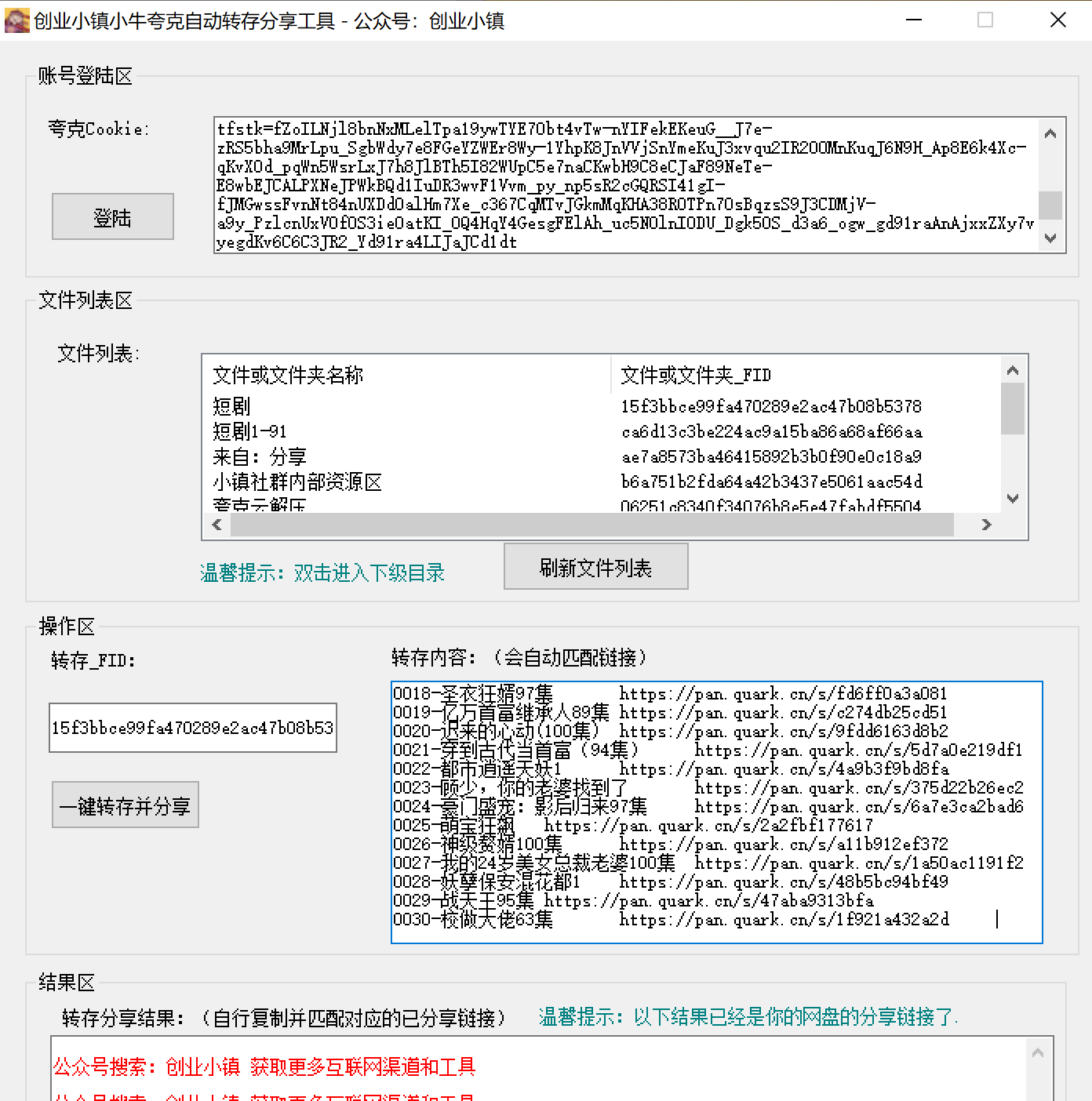
Task: Click the cookie box scroll-up arrow
Action: point(1051,133)
